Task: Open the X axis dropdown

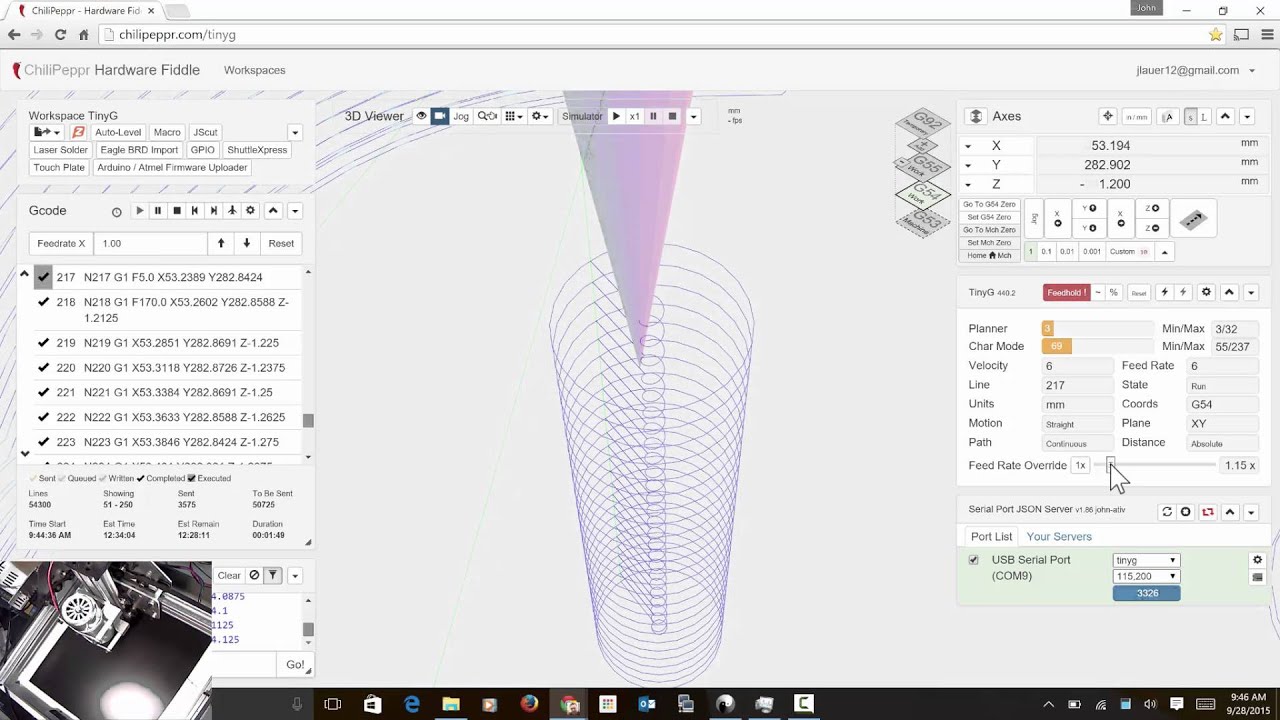Action: click(967, 146)
